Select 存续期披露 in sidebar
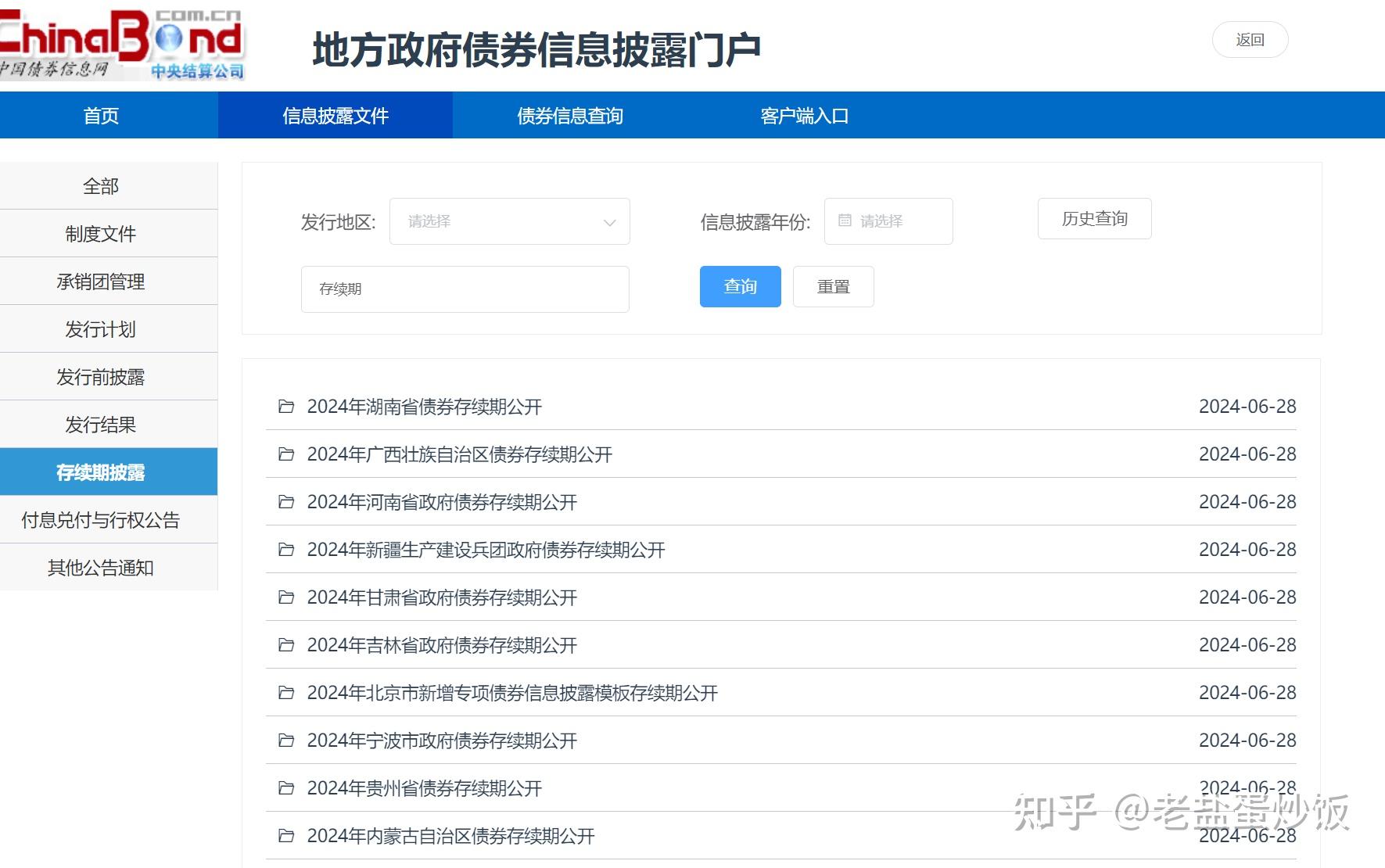This screenshot has width=1385, height=868. tap(109, 472)
